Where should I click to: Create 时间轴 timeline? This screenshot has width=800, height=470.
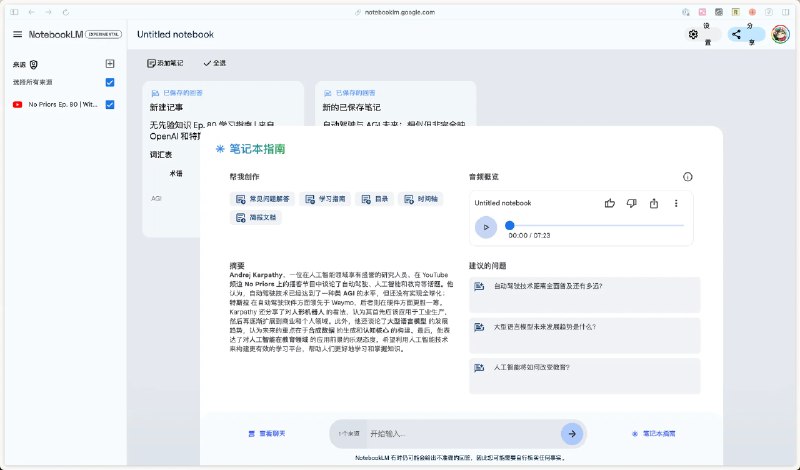(x=421, y=199)
